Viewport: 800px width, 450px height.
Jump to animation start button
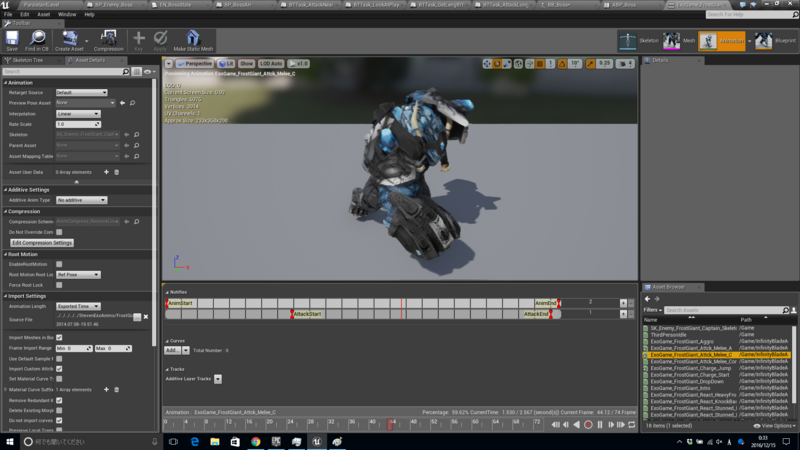[555, 424]
